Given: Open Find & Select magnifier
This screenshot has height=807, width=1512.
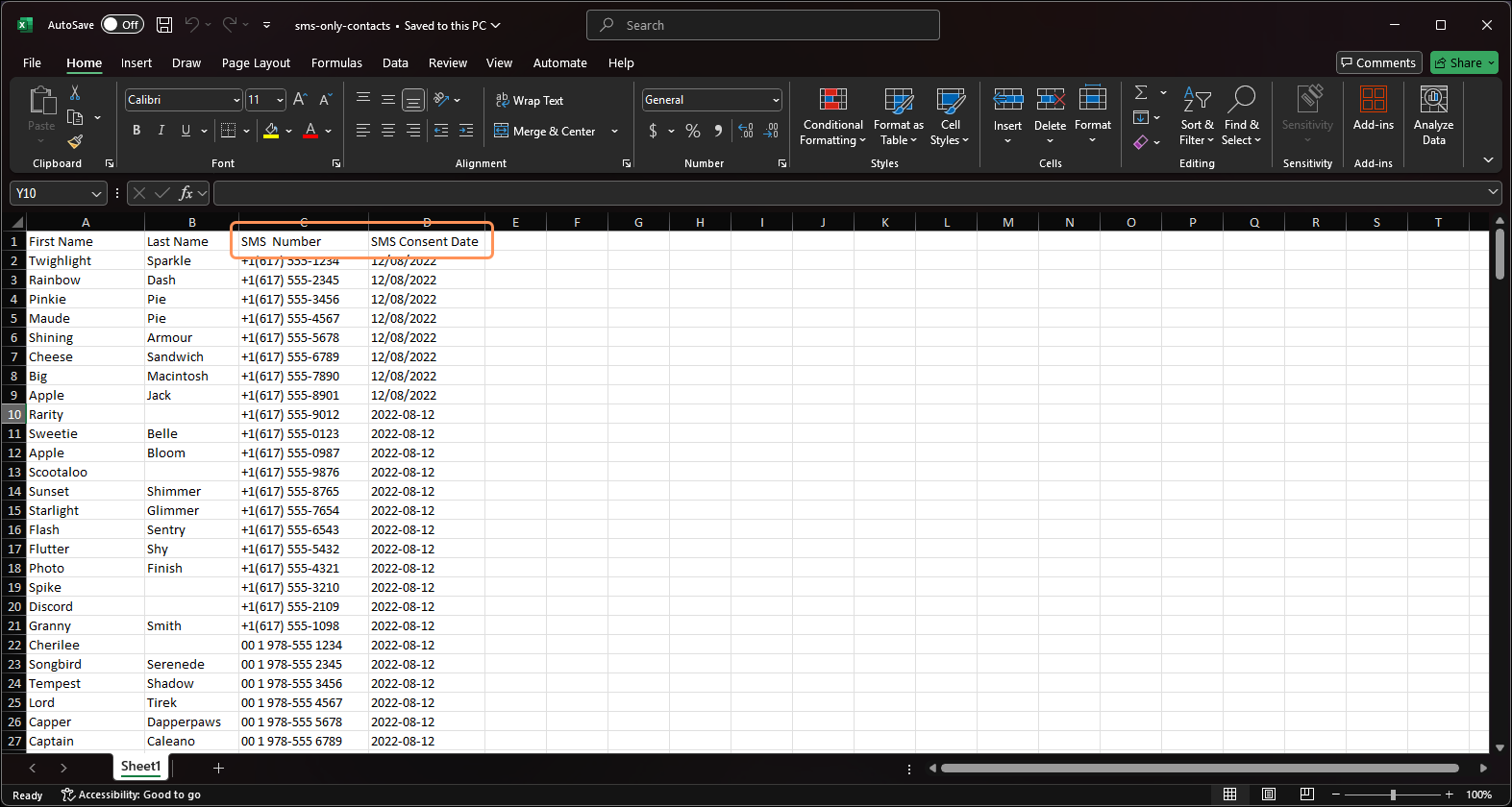Looking at the screenshot, I should (x=1241, y=116).
